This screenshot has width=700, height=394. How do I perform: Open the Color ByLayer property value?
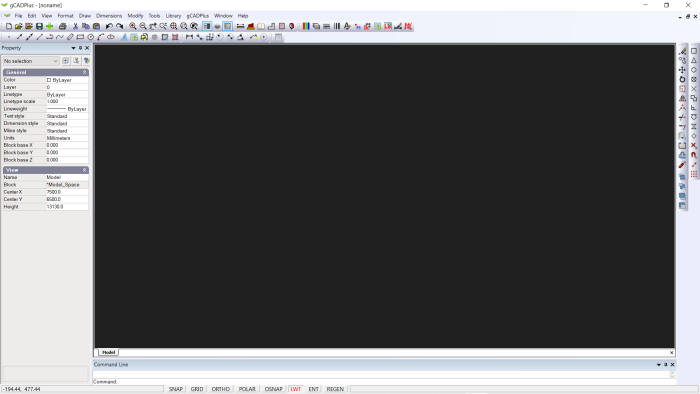(x=67, y=80)
